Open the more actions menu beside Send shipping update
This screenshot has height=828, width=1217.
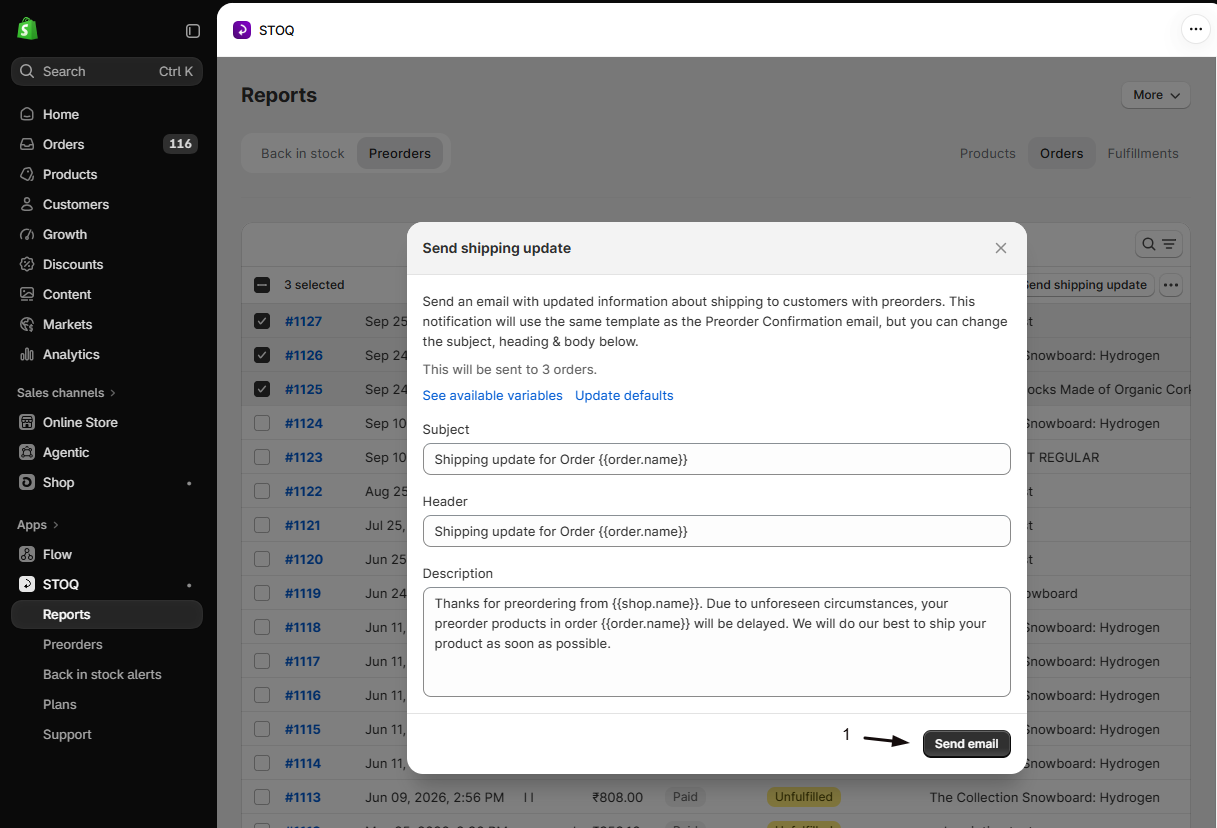[x=1171, y=285]
